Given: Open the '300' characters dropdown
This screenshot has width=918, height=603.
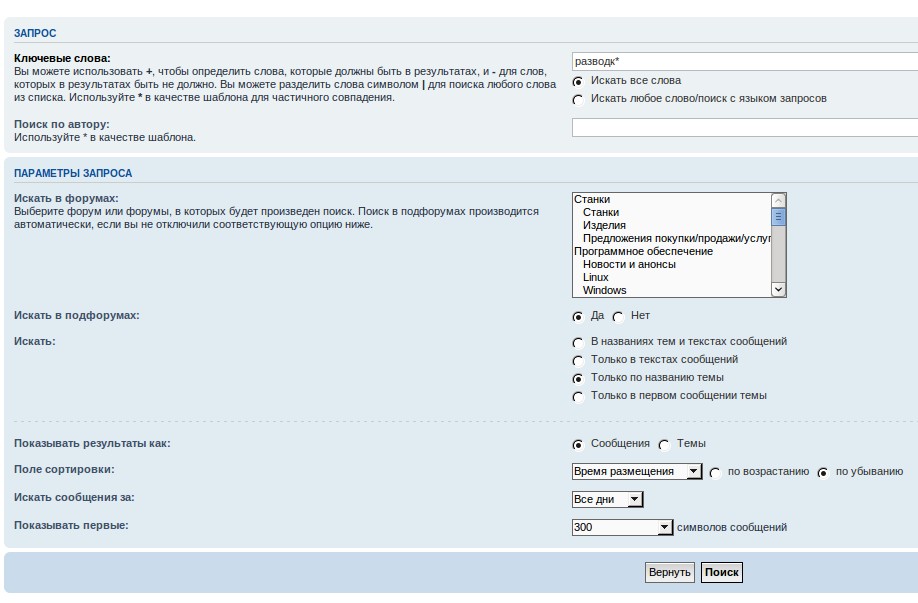Looking at the screenshot, I should coord(622,528).
